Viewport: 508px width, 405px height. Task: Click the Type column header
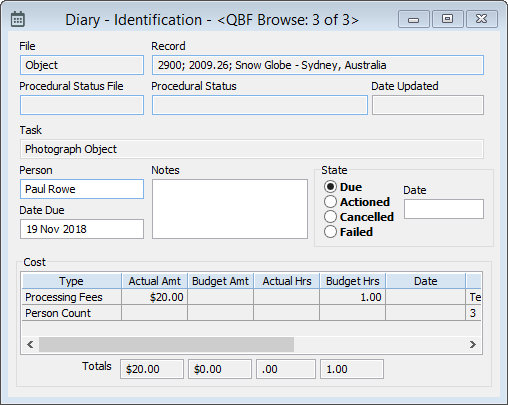click(x=72, y=281)
